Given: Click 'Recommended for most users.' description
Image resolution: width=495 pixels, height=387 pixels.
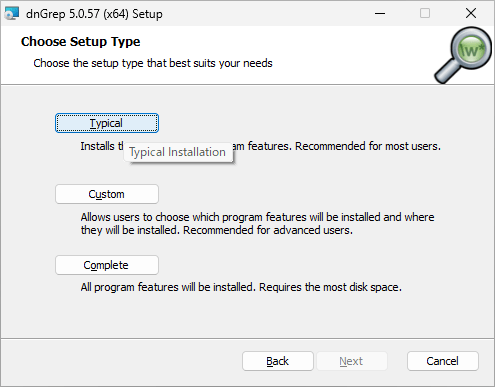Looking at the screenshot, I should (368, 146).
